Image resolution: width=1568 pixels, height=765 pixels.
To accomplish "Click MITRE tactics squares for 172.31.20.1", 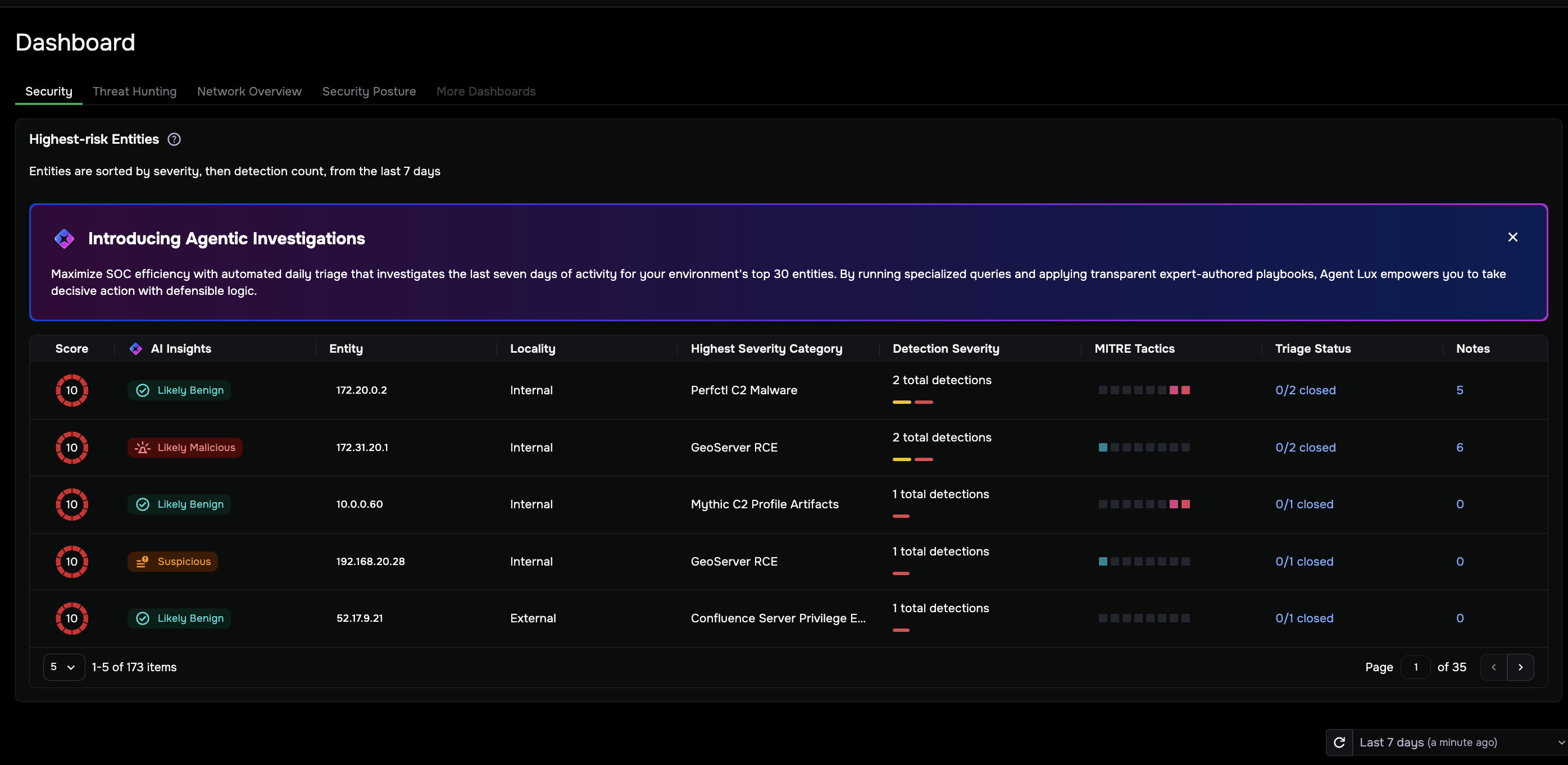I will 1144,447.
